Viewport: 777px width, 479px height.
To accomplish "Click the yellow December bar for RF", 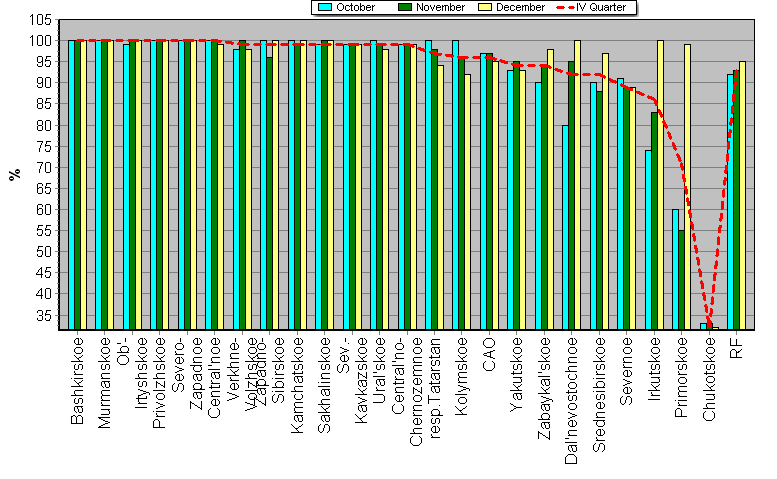I will coord(742,196).
